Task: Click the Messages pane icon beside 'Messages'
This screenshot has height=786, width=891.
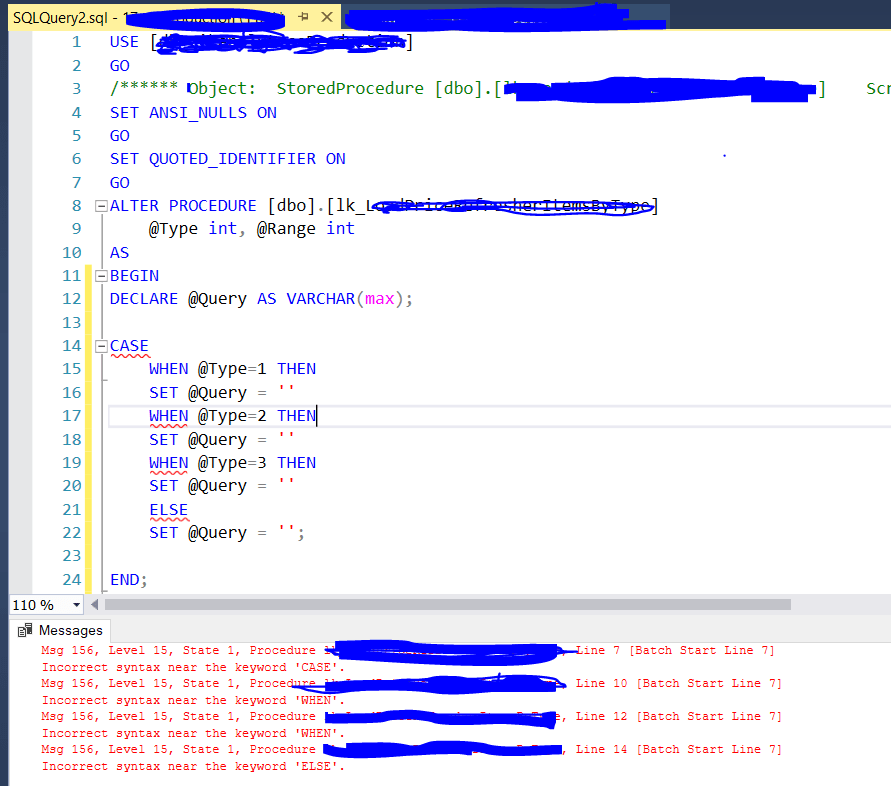Action: coord(22,630)
